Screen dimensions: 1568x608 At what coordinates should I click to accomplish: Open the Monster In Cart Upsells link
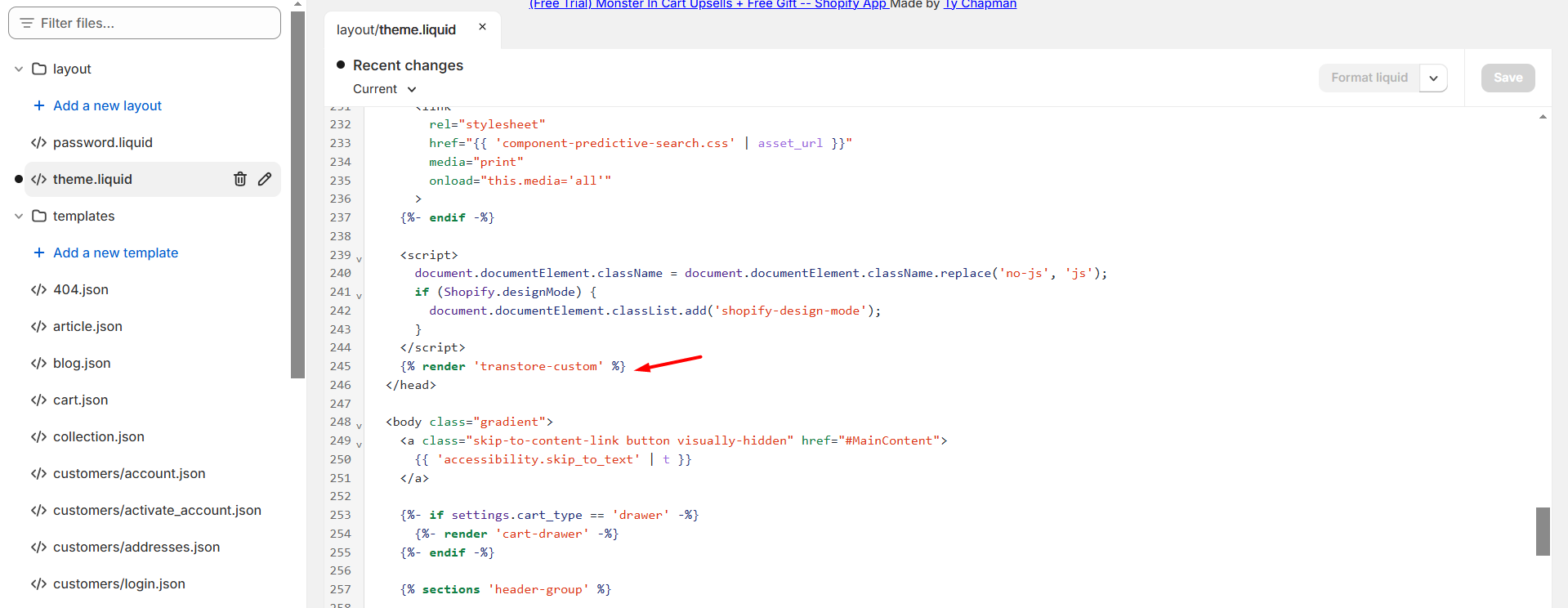(709, 4)
